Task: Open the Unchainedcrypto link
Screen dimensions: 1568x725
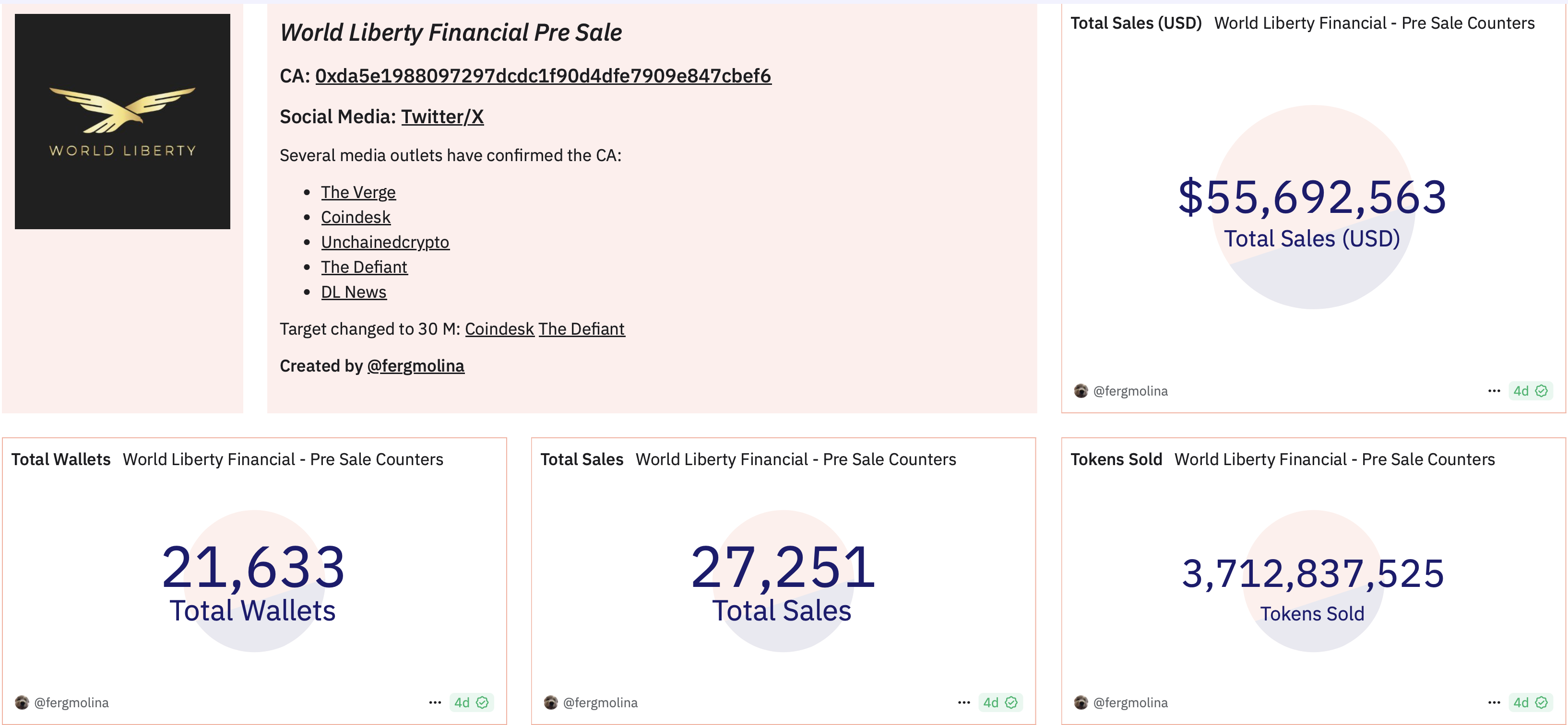Action: click(x=385, y=242)
